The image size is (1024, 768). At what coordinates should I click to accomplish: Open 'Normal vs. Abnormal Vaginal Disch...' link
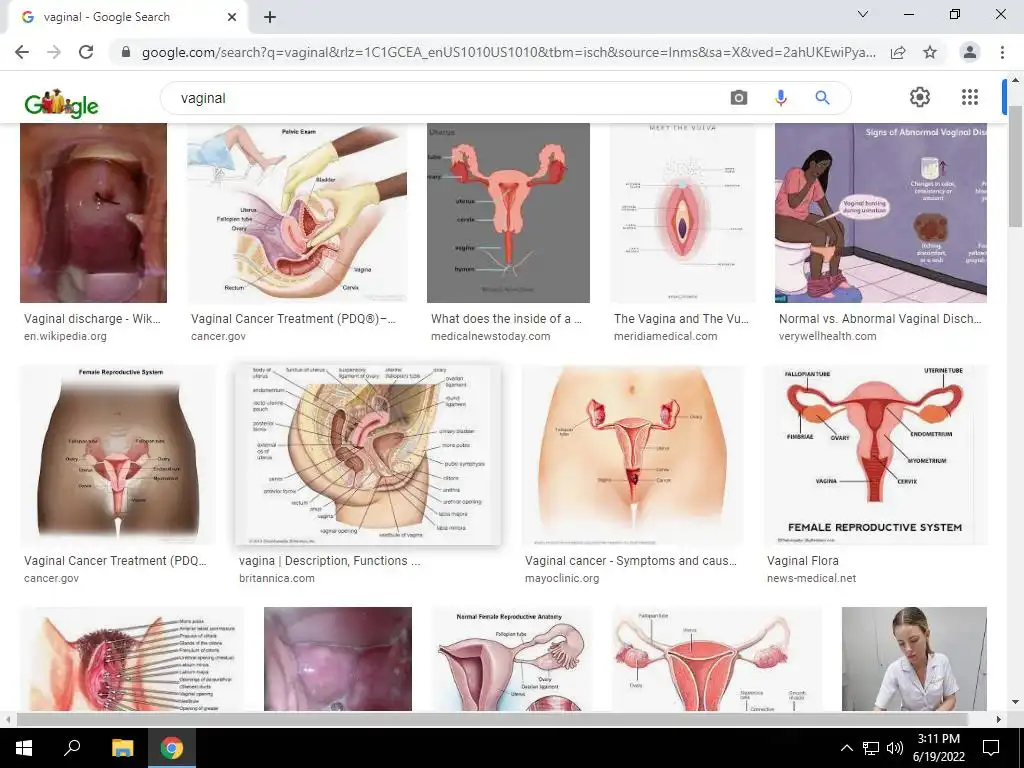pos(880,319)
